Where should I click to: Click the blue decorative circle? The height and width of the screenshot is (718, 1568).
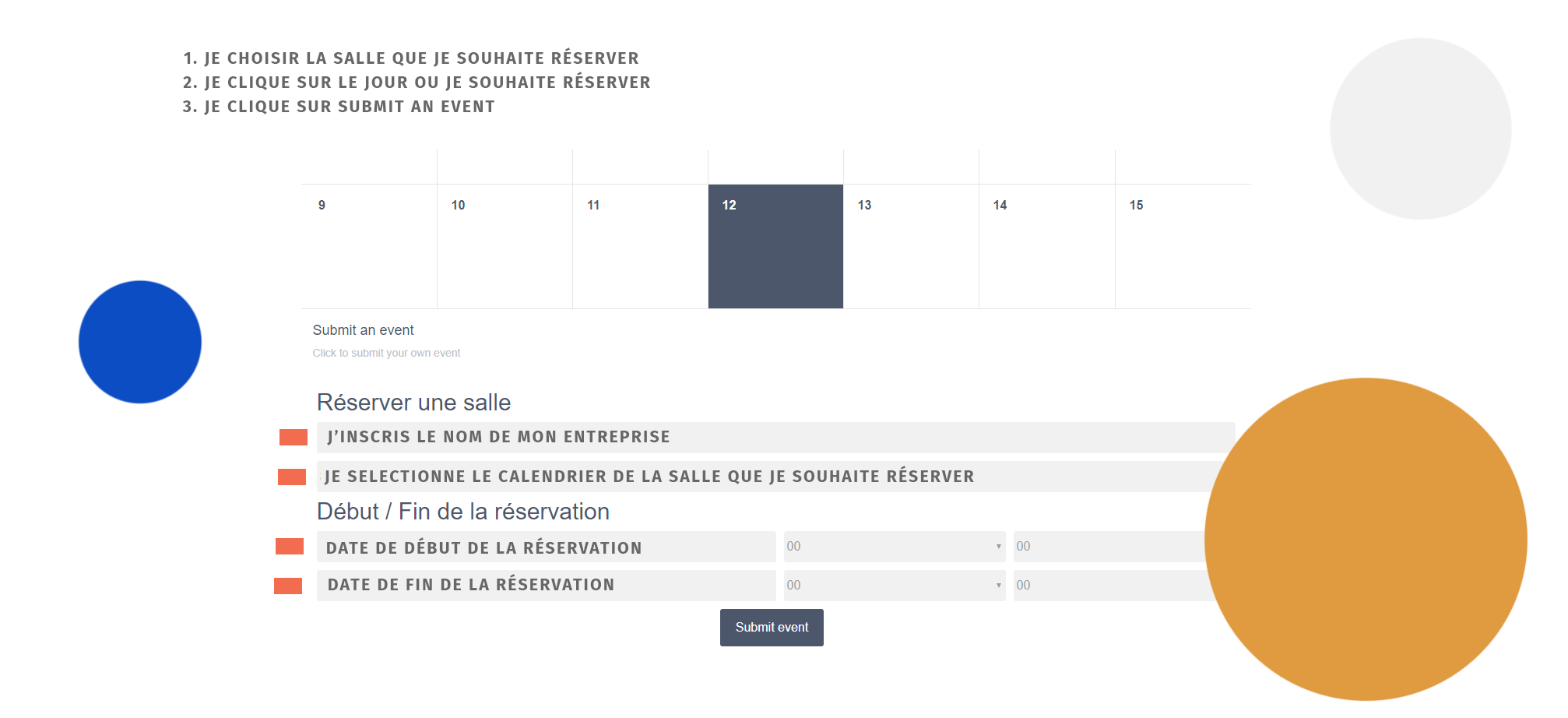(x=140, y=342)
